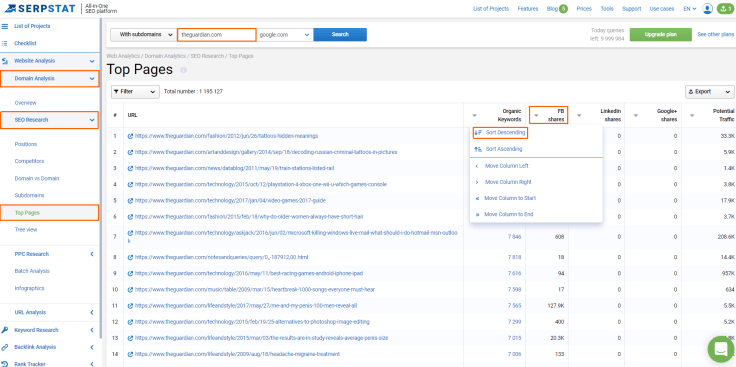Open the Overview sidebar item

point(25,103)
